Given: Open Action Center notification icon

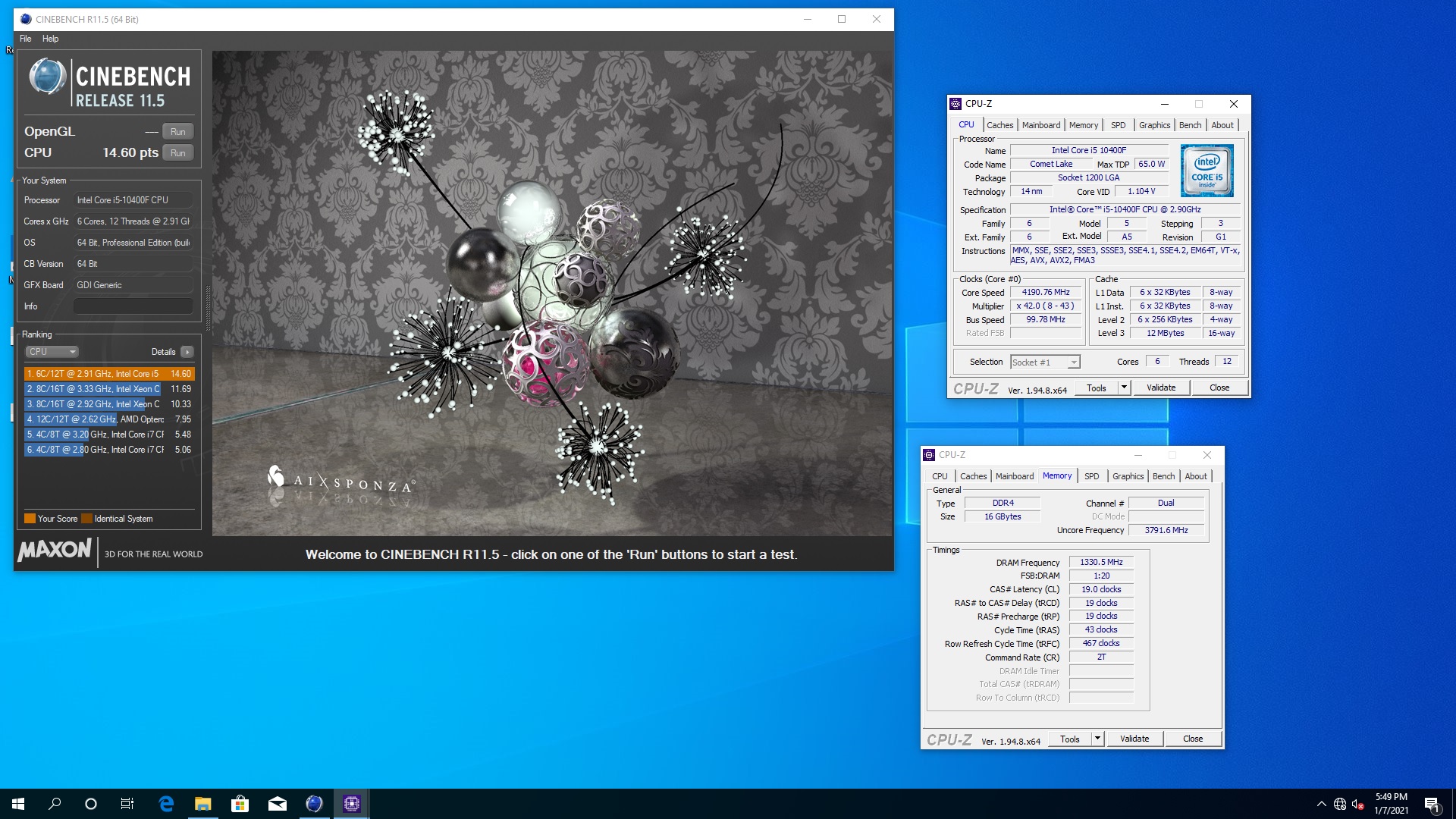Looking at the screenshot, I should 1432,804.
